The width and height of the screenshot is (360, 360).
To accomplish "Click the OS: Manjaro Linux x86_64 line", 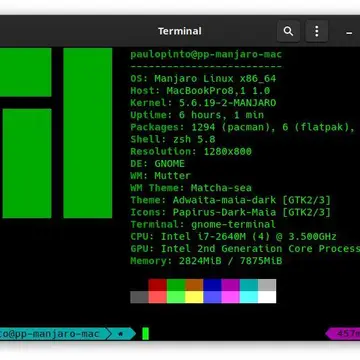I will [203, 79].
